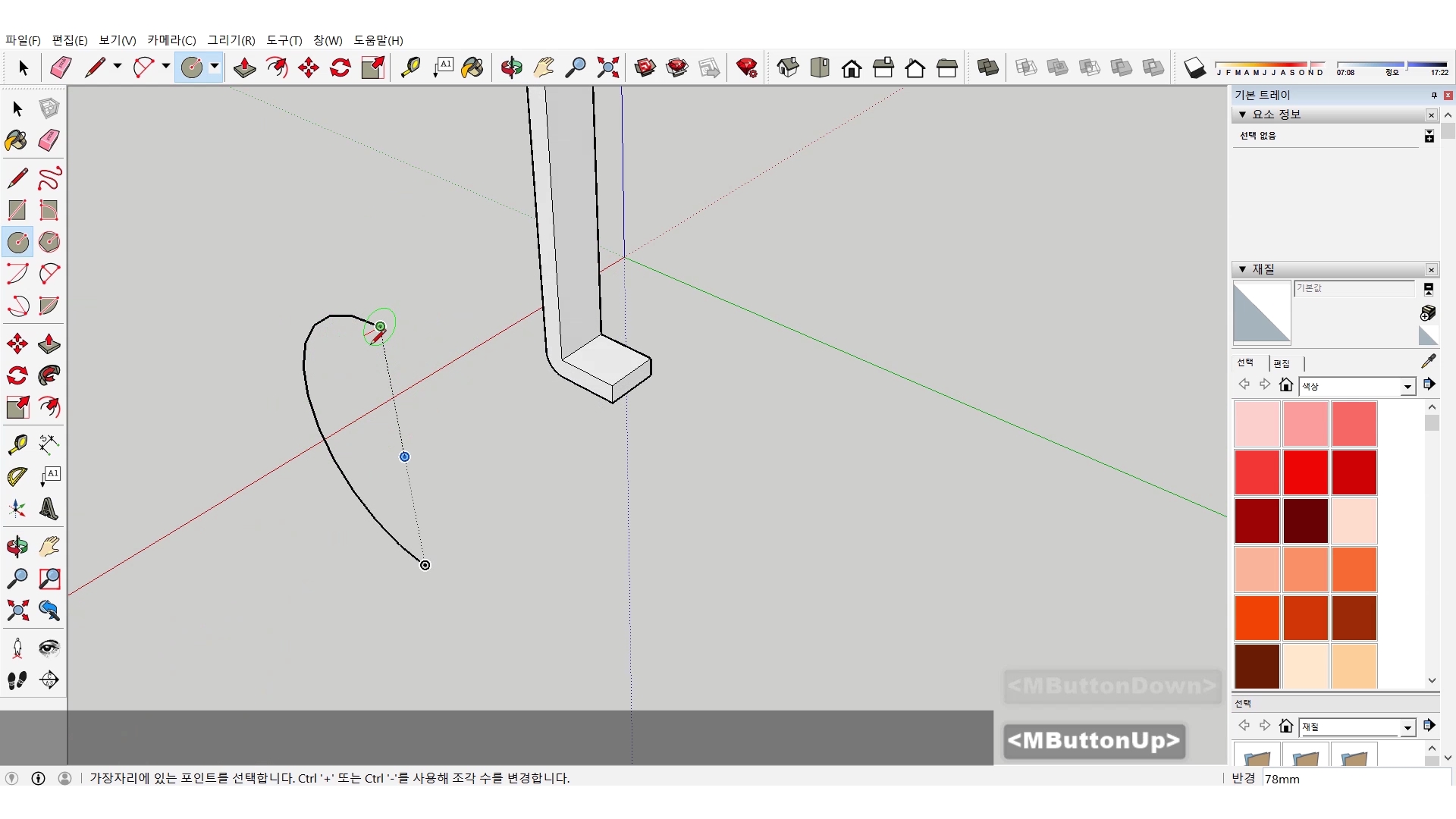Select the Follow Me tool
Viewport: 1456px width, 819px height.
(x=49, y=375)
